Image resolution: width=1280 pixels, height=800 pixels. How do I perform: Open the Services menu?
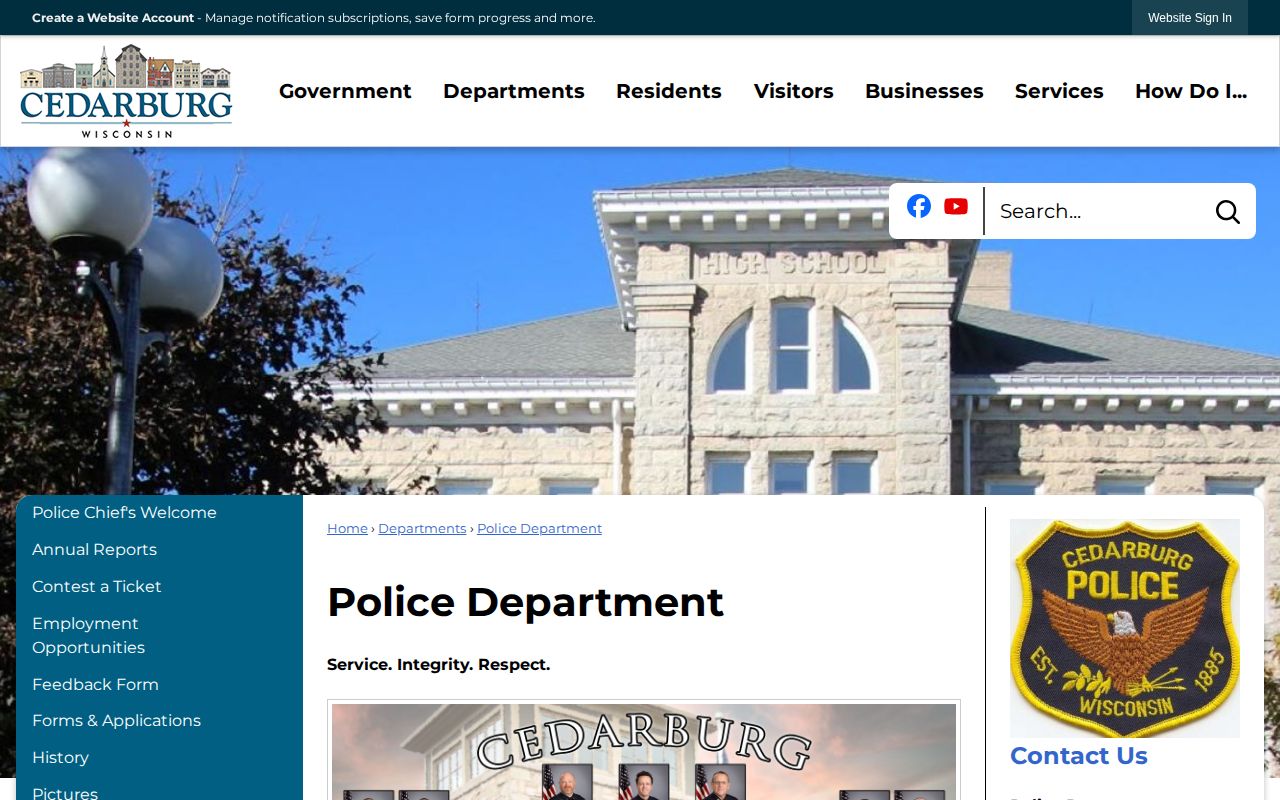point(1059,91)
